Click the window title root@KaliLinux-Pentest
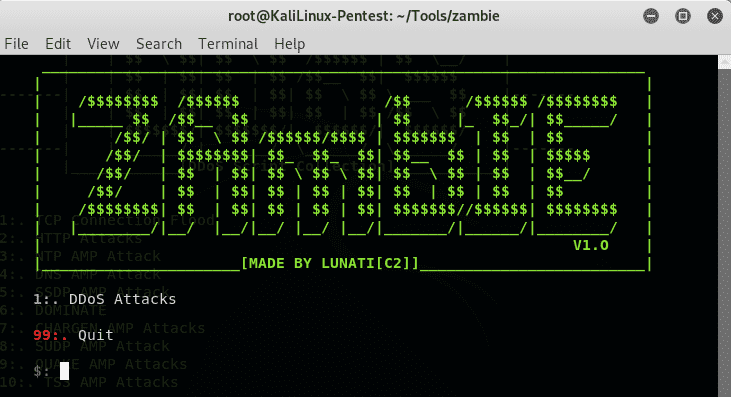This screenshot has width=731, height=397. (363, 16)
